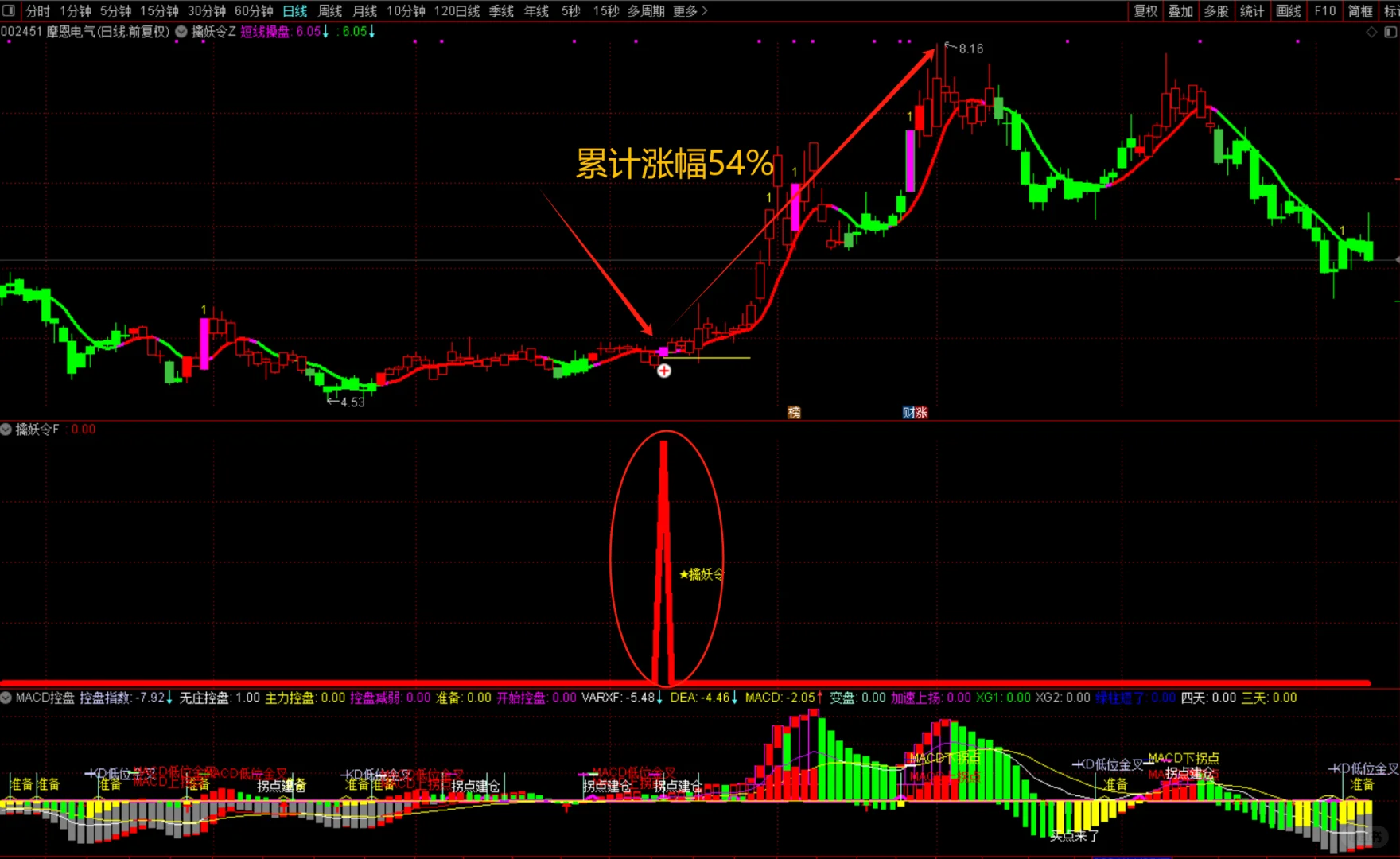Expand the 更多 periods menu
Screen dimensions: 1400x859
pos(690,11)
